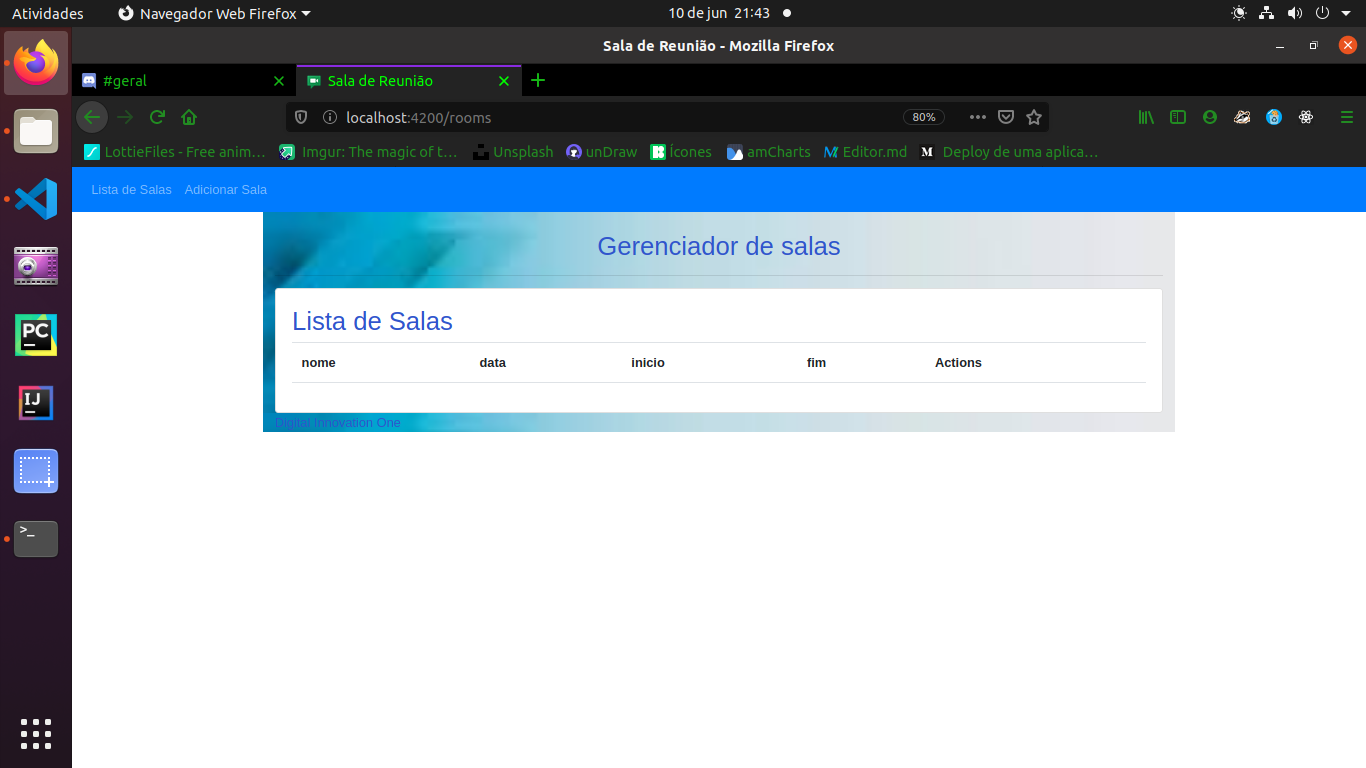Reset the 80% zoom level badge
The height and width of the screenshot is (768, 1366).
tap(924, 117)
